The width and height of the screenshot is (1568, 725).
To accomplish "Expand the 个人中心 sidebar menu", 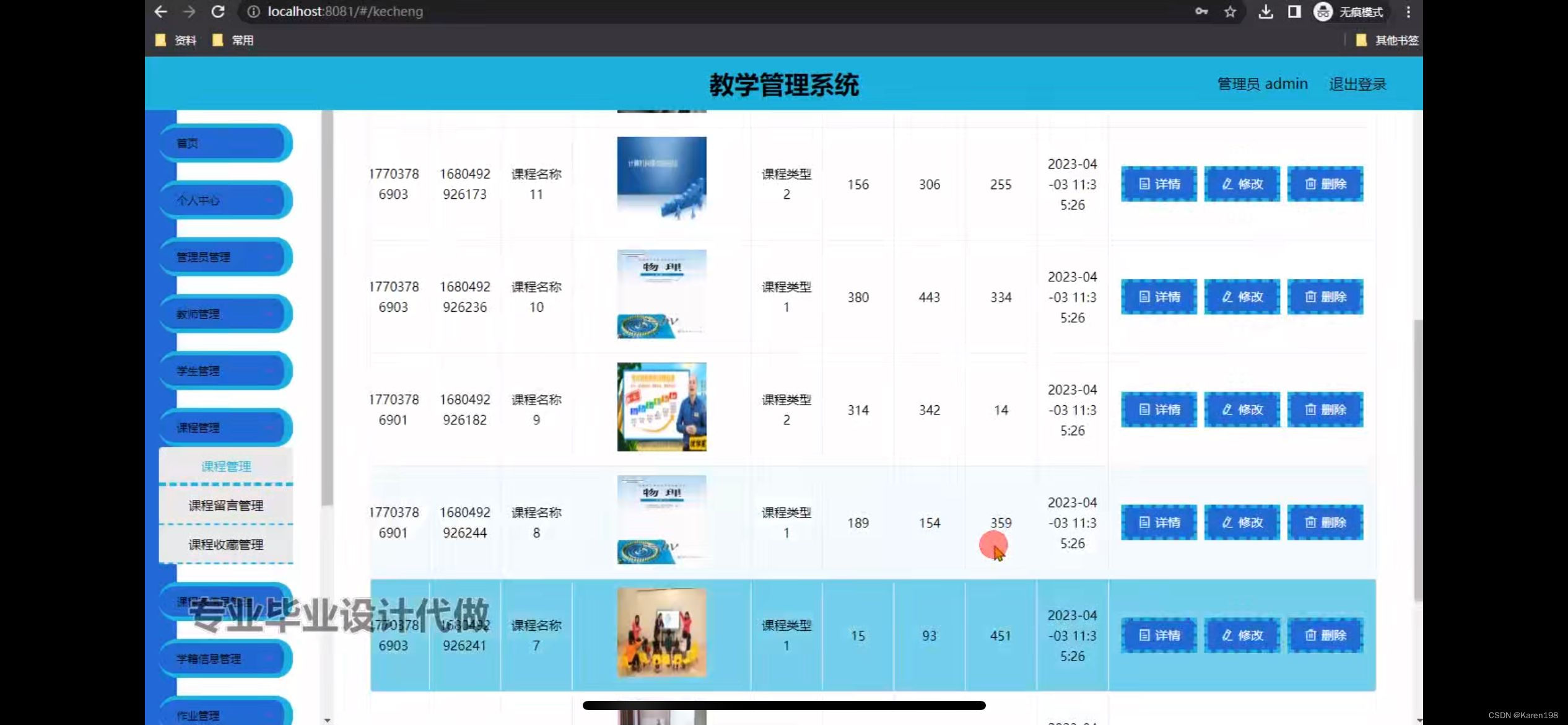I will (x=226, y=200).
